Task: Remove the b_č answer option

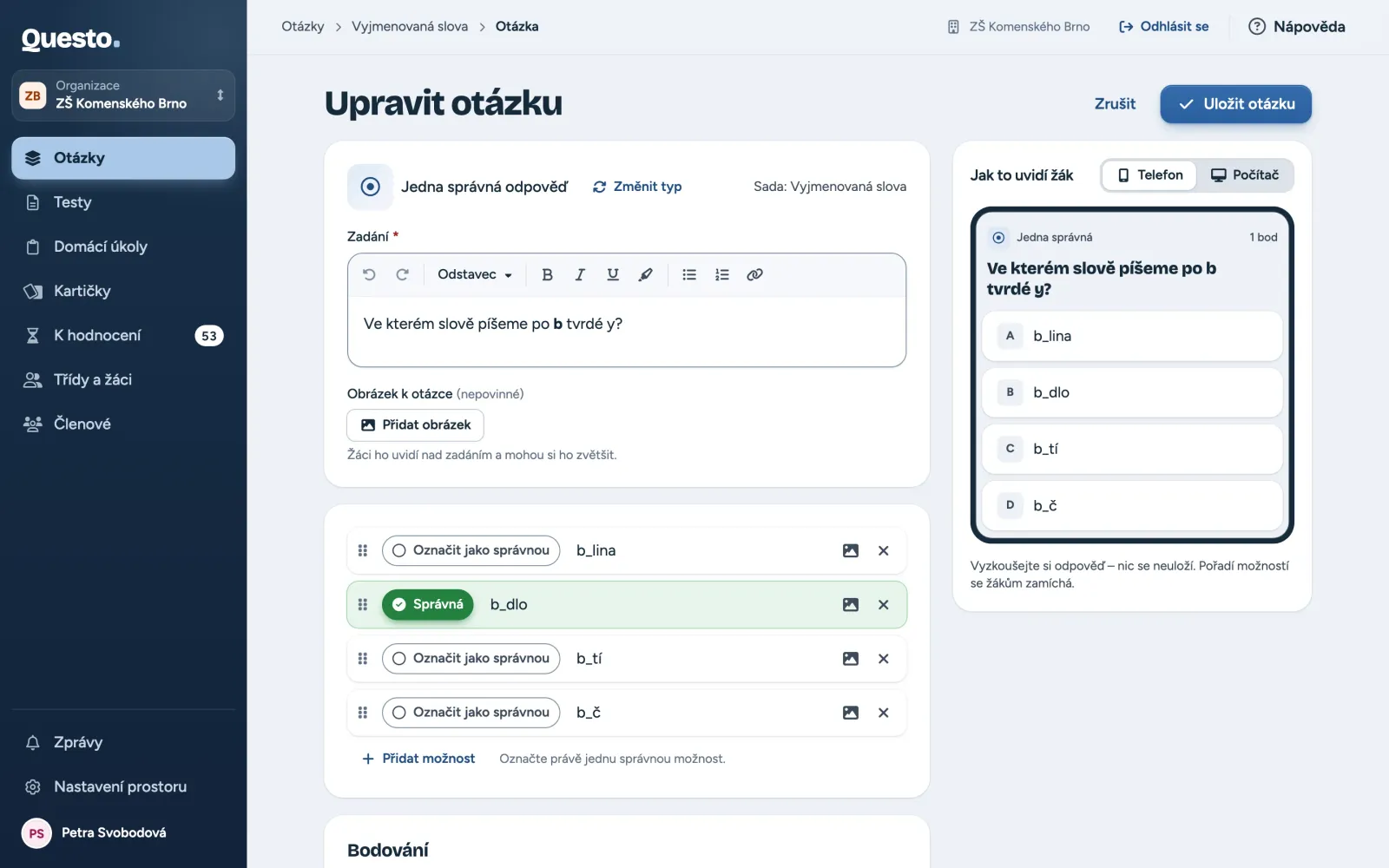Action: tap(884, 713)
